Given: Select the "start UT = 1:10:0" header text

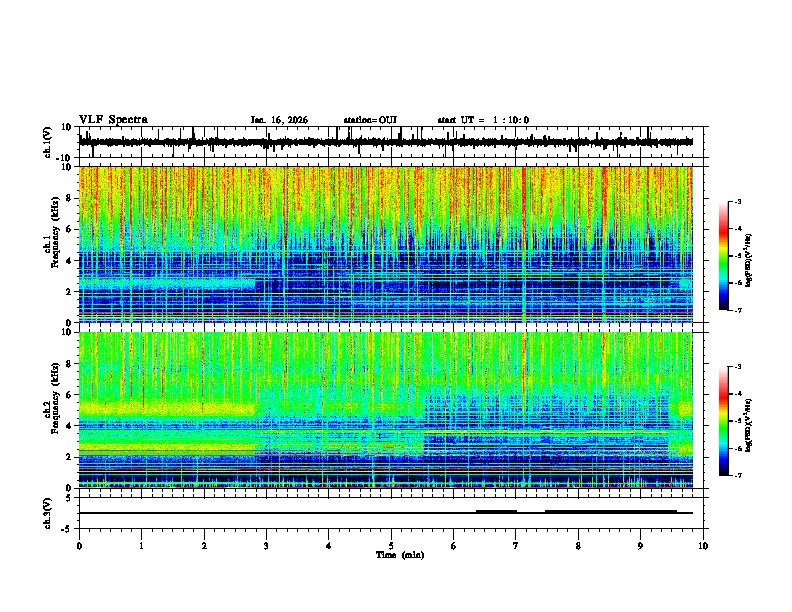Looking at the screenshot, I should (483, 120).
